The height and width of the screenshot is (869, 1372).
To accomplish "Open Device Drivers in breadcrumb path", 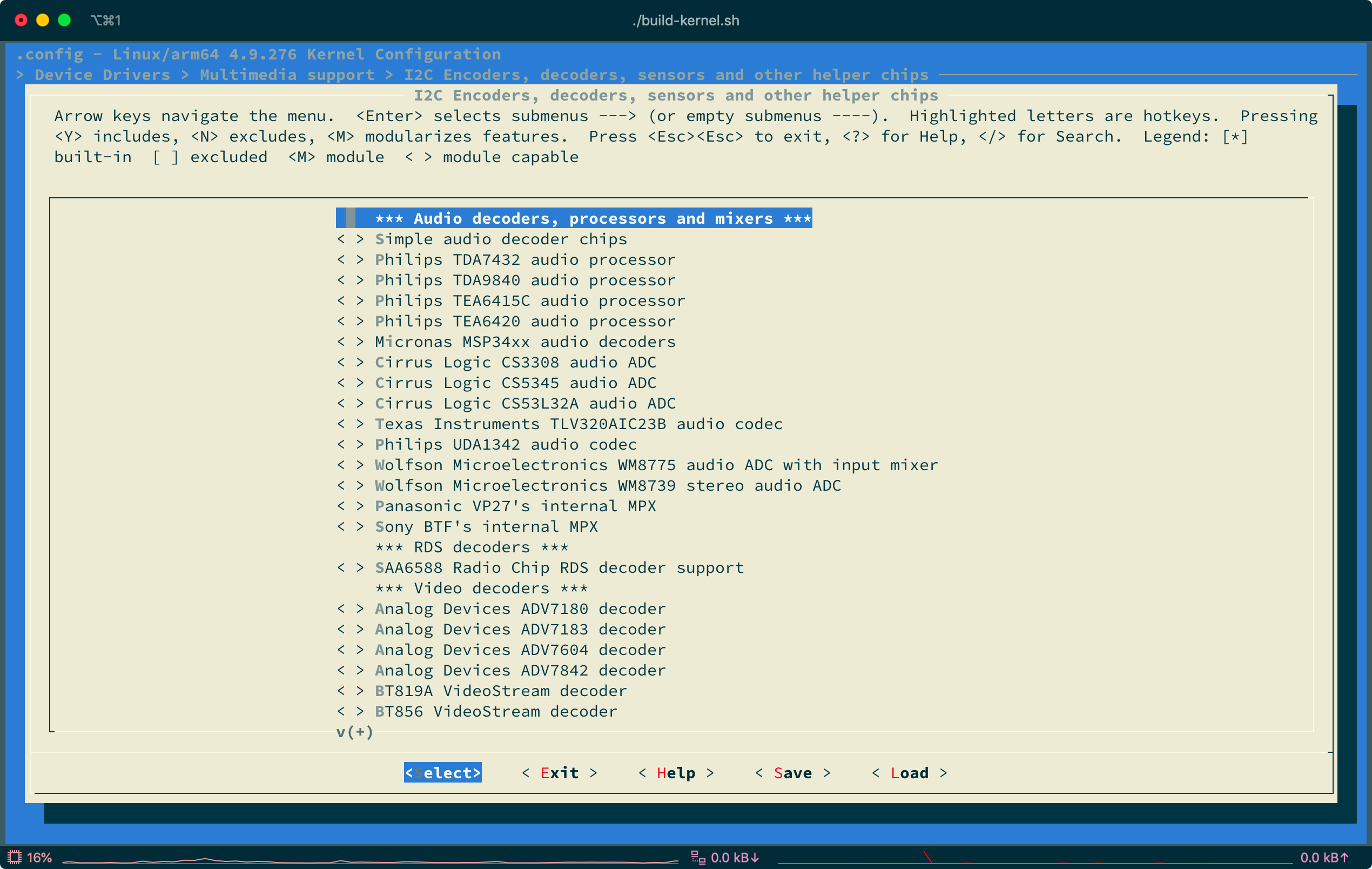I will [x=102, y=75].
